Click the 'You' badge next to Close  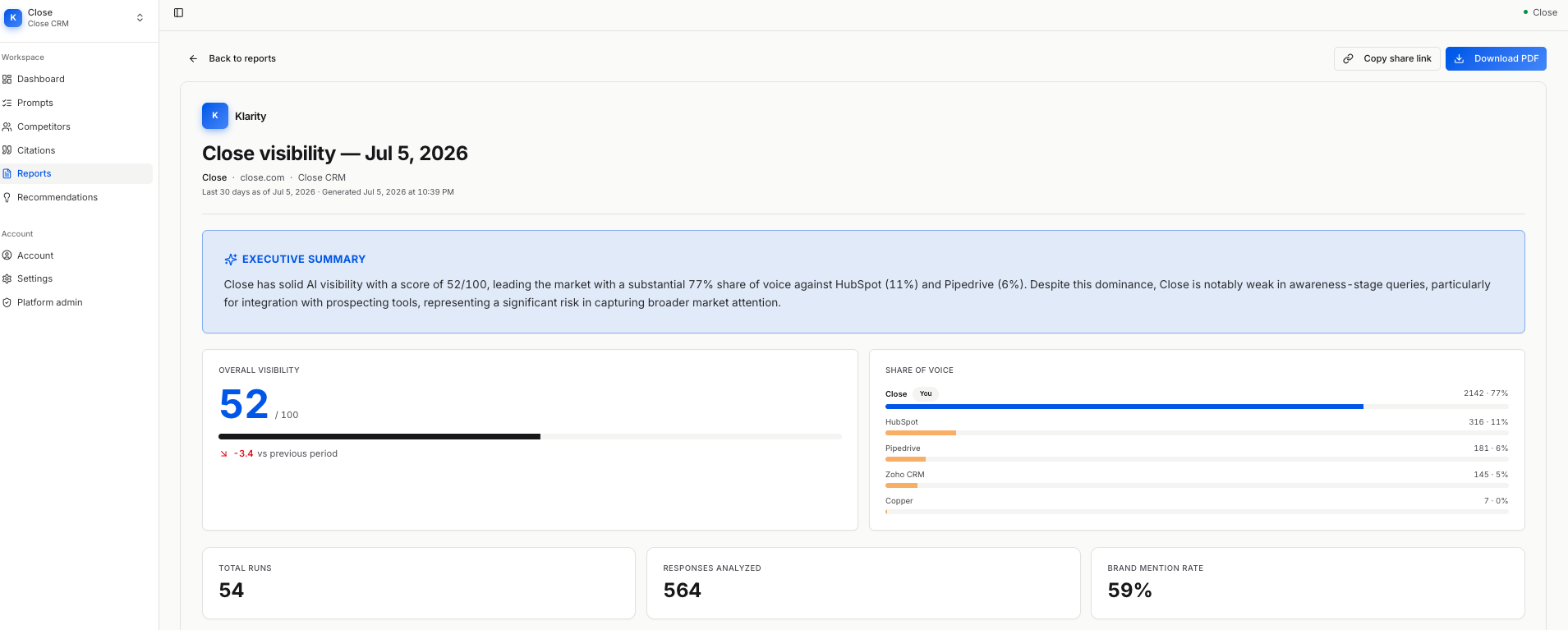click(926, 393)
